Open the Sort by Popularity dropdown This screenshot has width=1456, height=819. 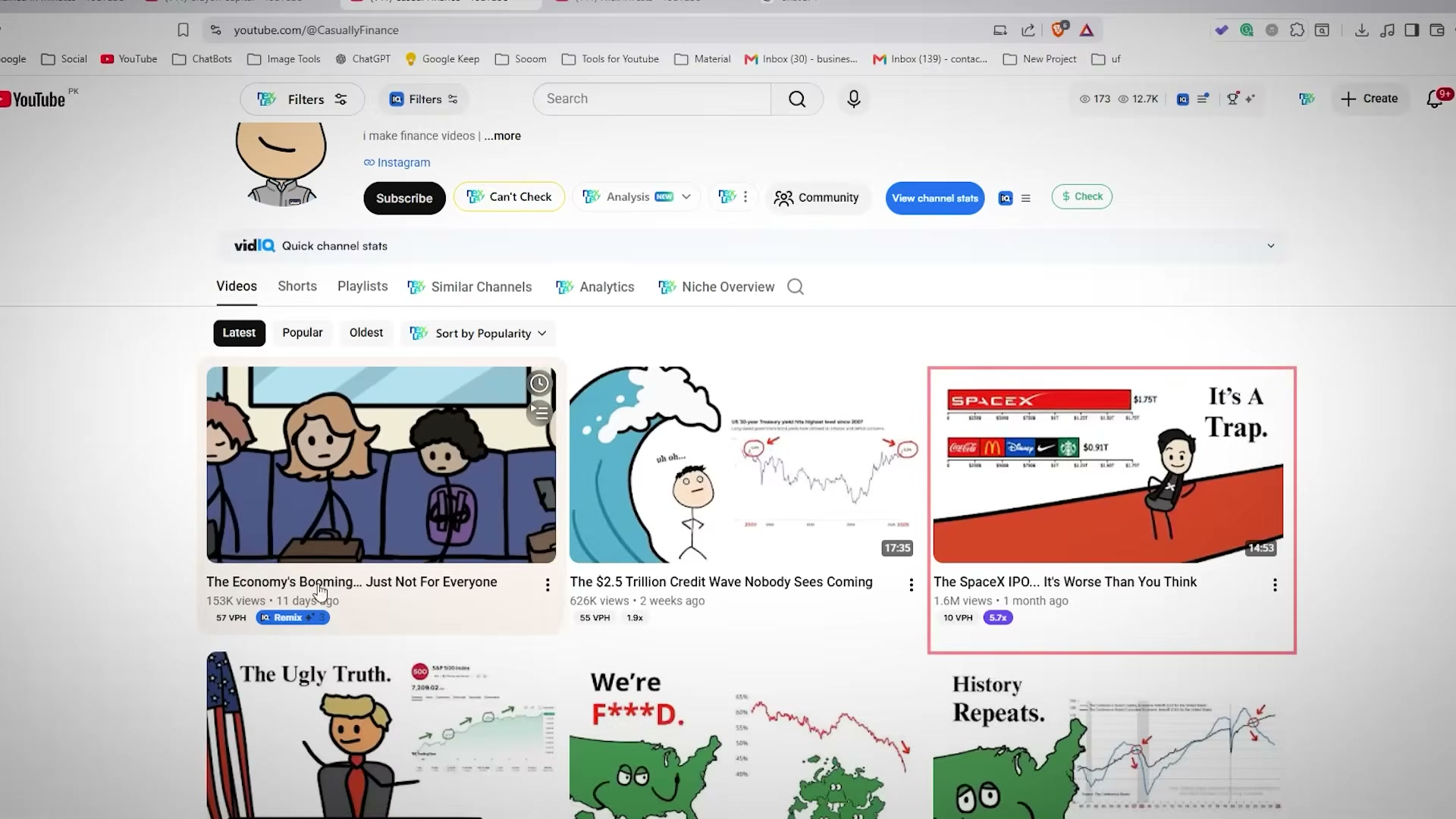pyautogui.click(x=479, y=334)
